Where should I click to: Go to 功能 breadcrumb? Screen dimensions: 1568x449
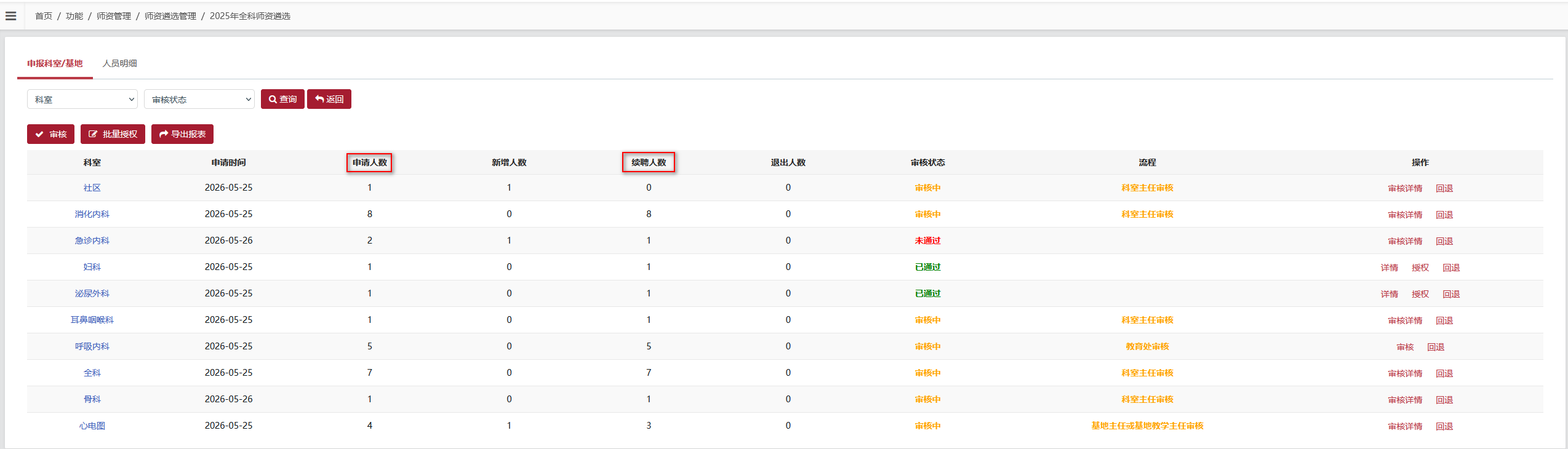[x=74, y=16]
